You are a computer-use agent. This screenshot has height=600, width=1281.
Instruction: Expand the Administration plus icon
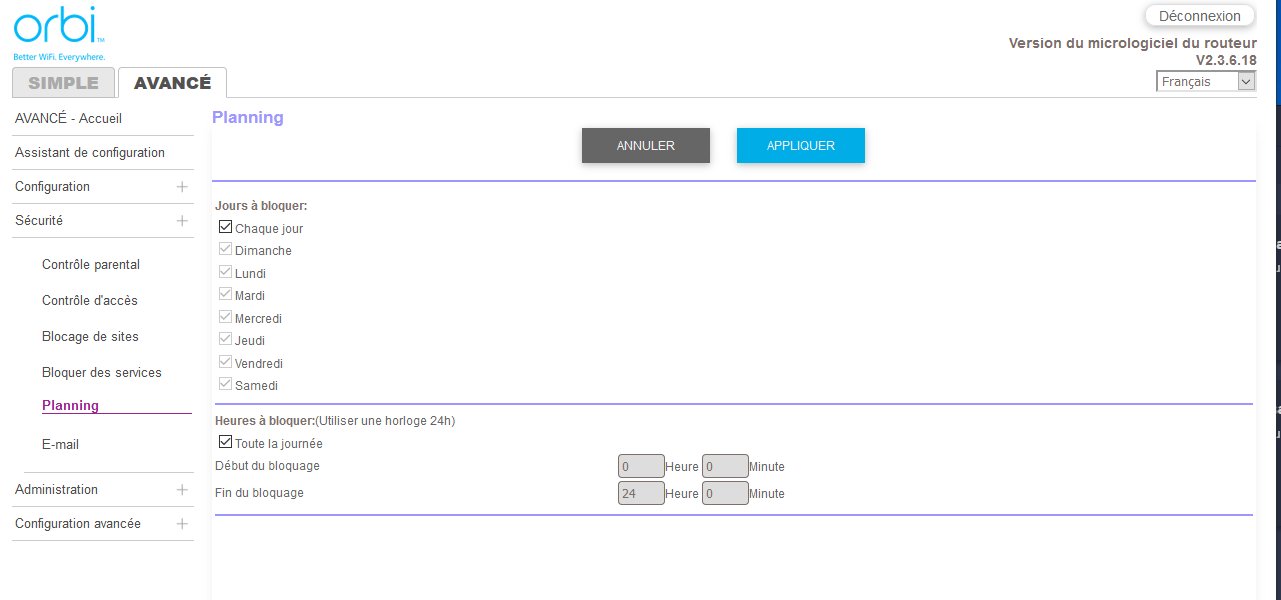[182, 490]
